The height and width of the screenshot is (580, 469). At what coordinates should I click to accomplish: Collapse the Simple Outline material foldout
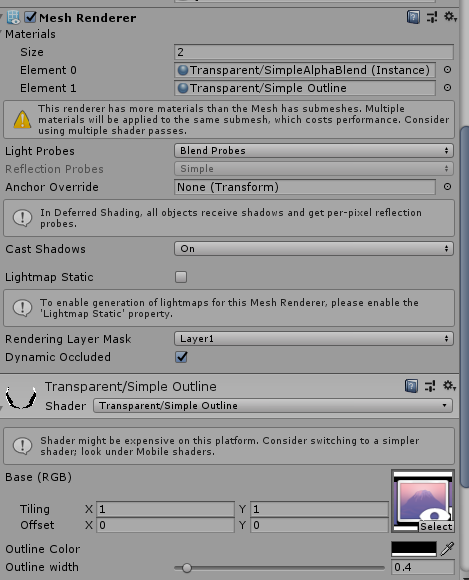tap(1, 408)
